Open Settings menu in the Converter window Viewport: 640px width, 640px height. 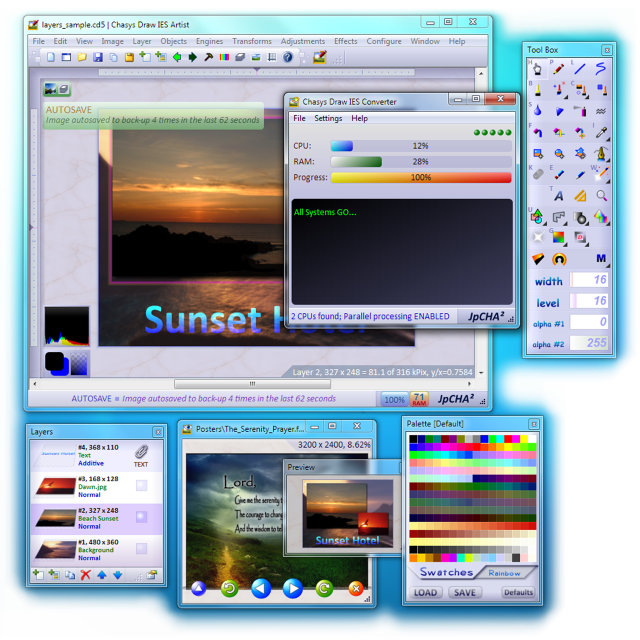pos(328,118)
